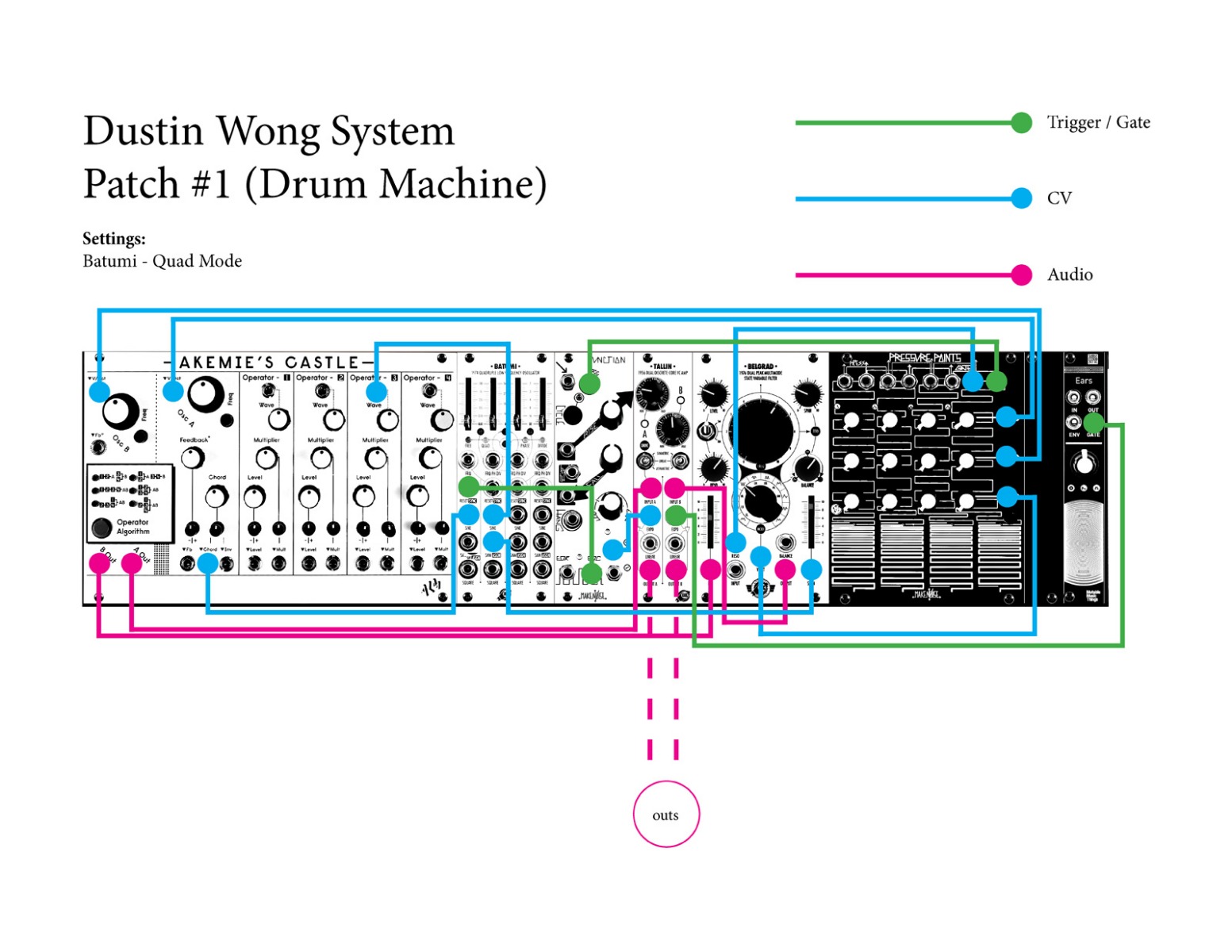The width and height of the screenshot is (1232, 952).
Task: Click the outs circle
Action: click(x=666, y=815)
